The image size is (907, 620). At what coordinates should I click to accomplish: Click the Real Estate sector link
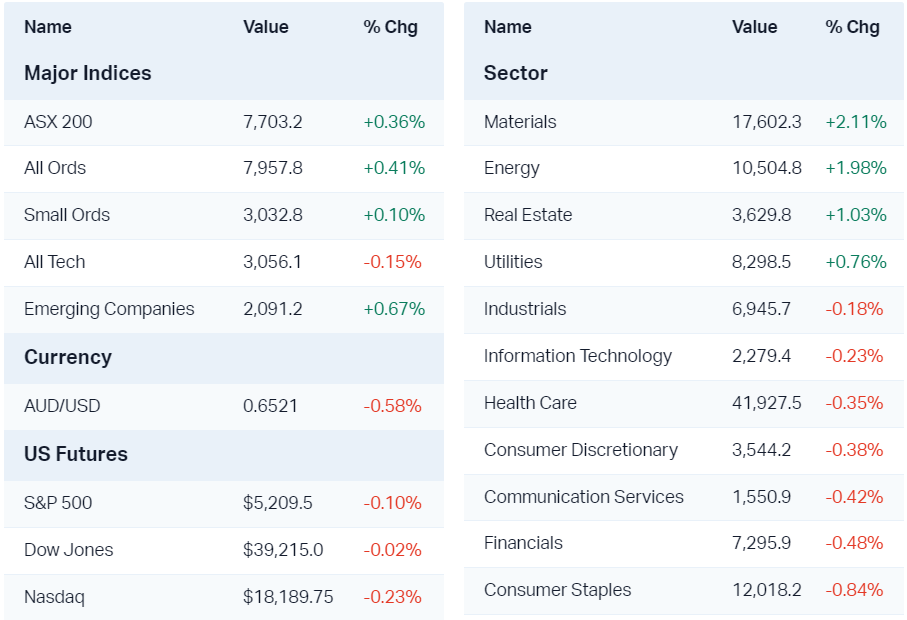tap(528, 215)
